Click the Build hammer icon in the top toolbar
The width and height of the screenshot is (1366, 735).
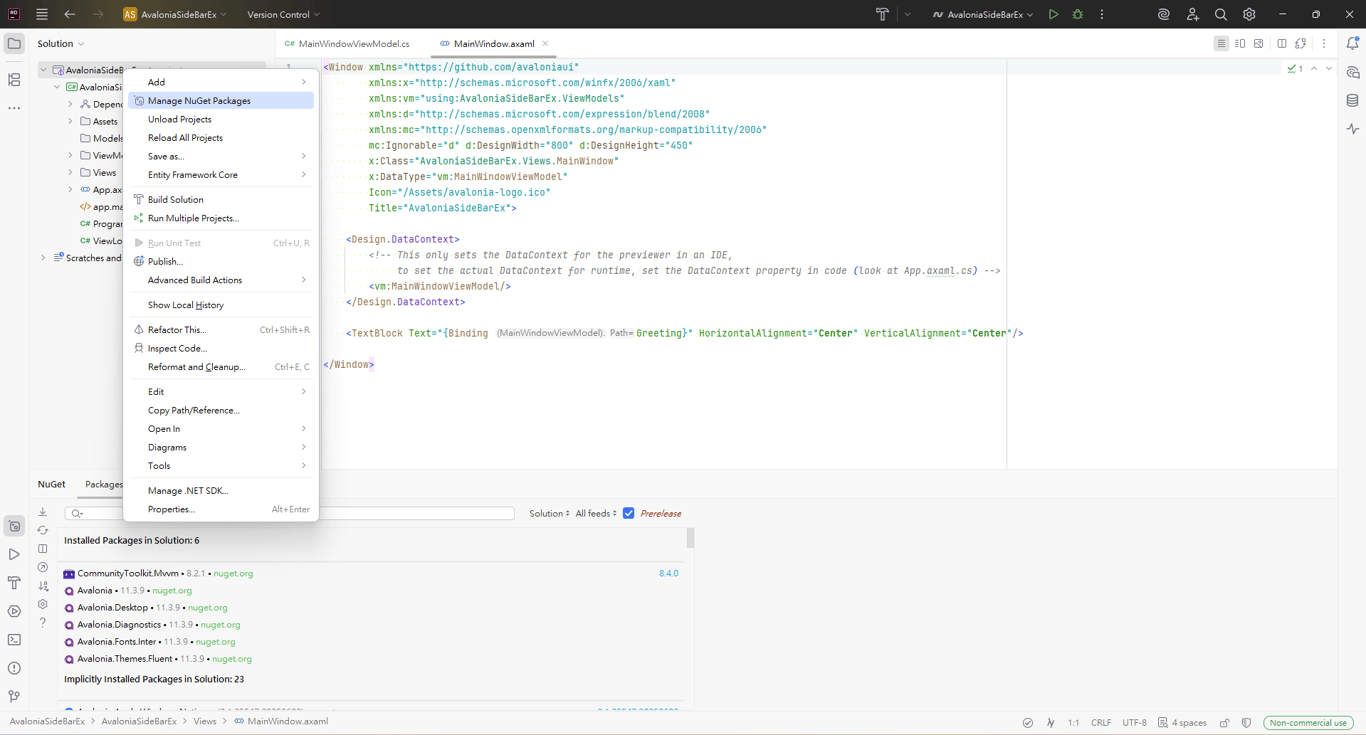882,15
